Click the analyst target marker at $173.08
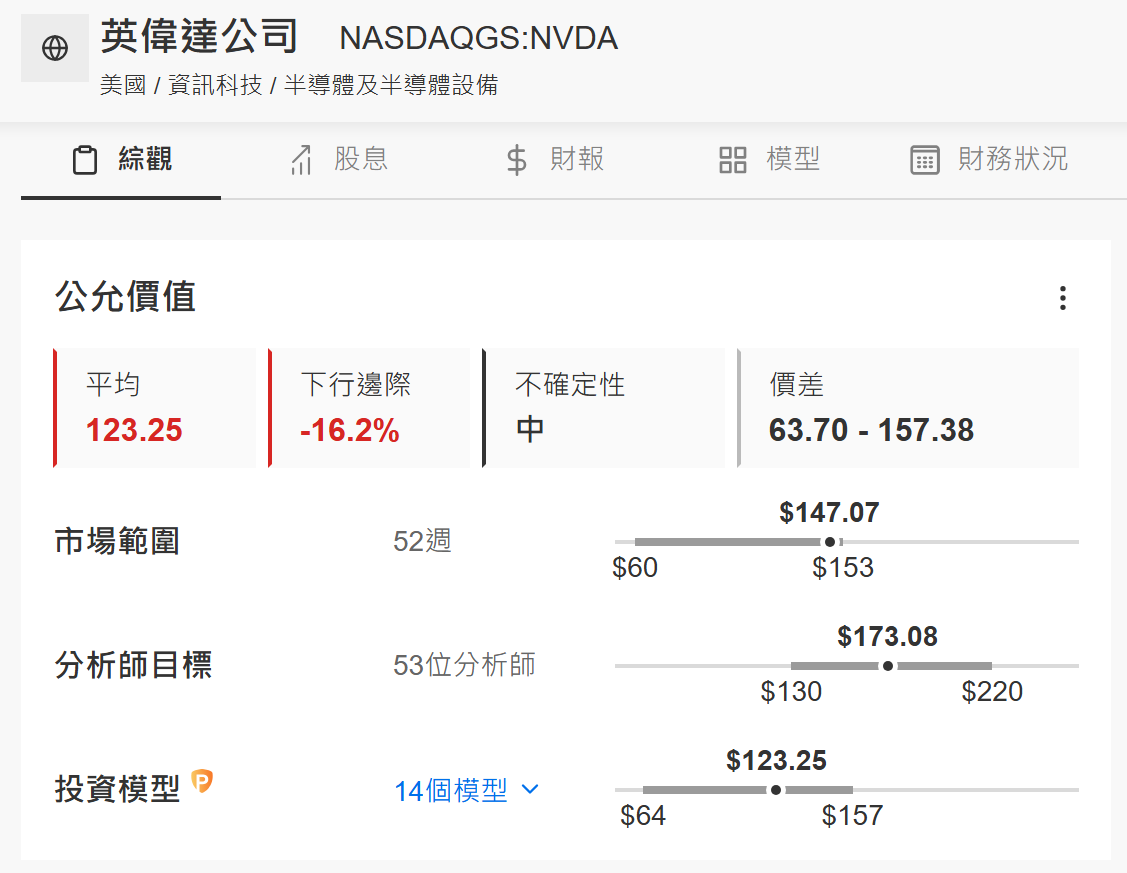Image resolution: width=1127 pixels, height=873 pixels. (x=888, y=666)
